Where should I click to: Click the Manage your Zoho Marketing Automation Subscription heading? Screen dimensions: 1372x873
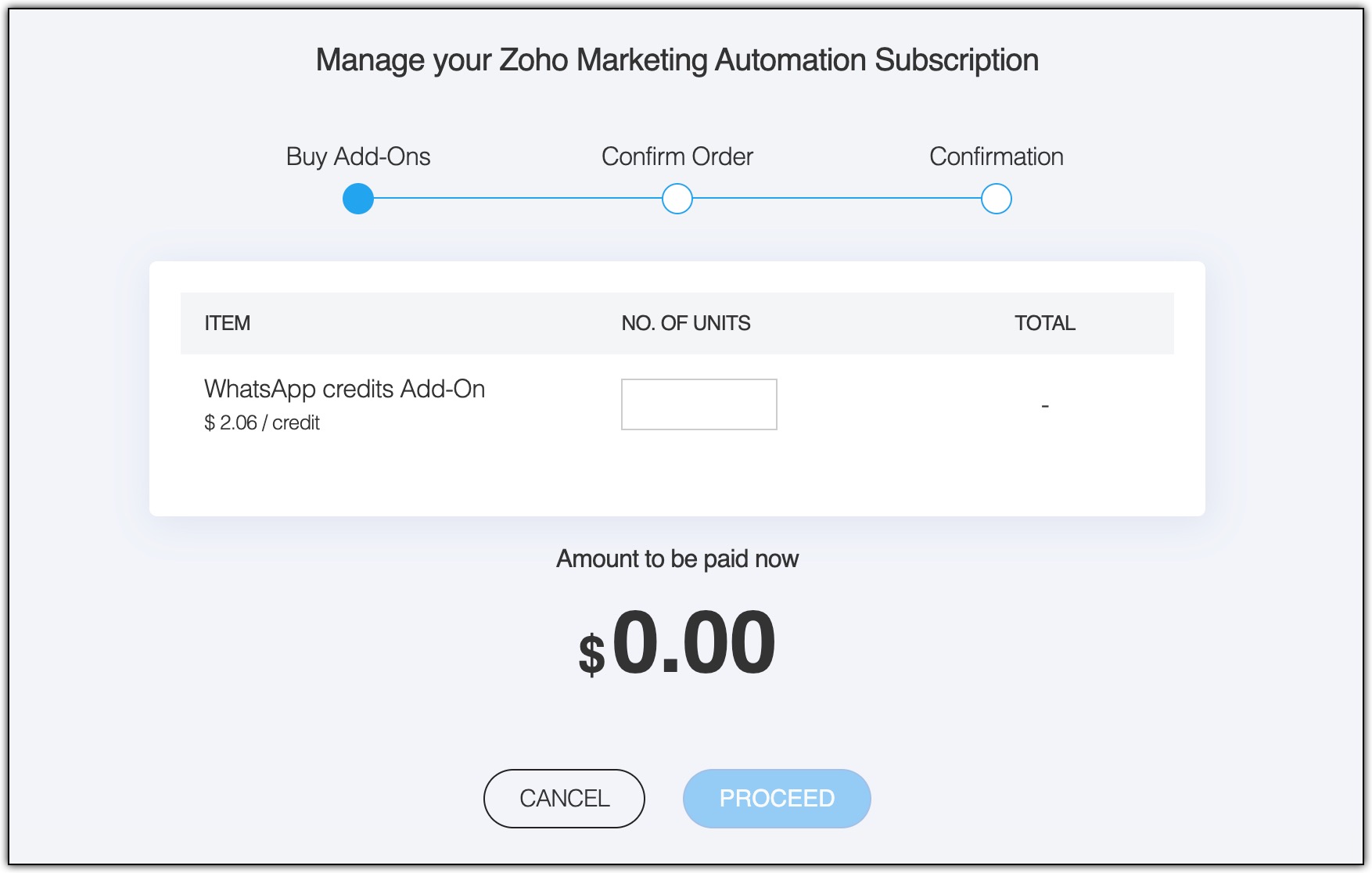tap(677, 60)
